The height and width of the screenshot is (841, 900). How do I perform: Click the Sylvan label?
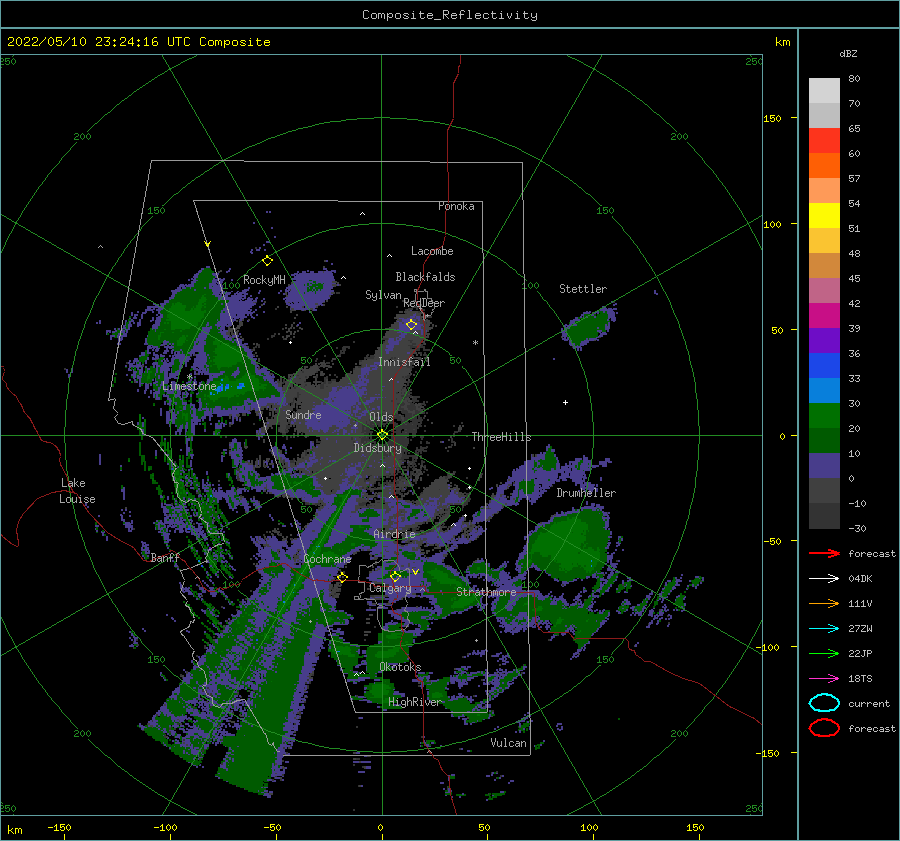pyautogui.click(x=383, y=295)
